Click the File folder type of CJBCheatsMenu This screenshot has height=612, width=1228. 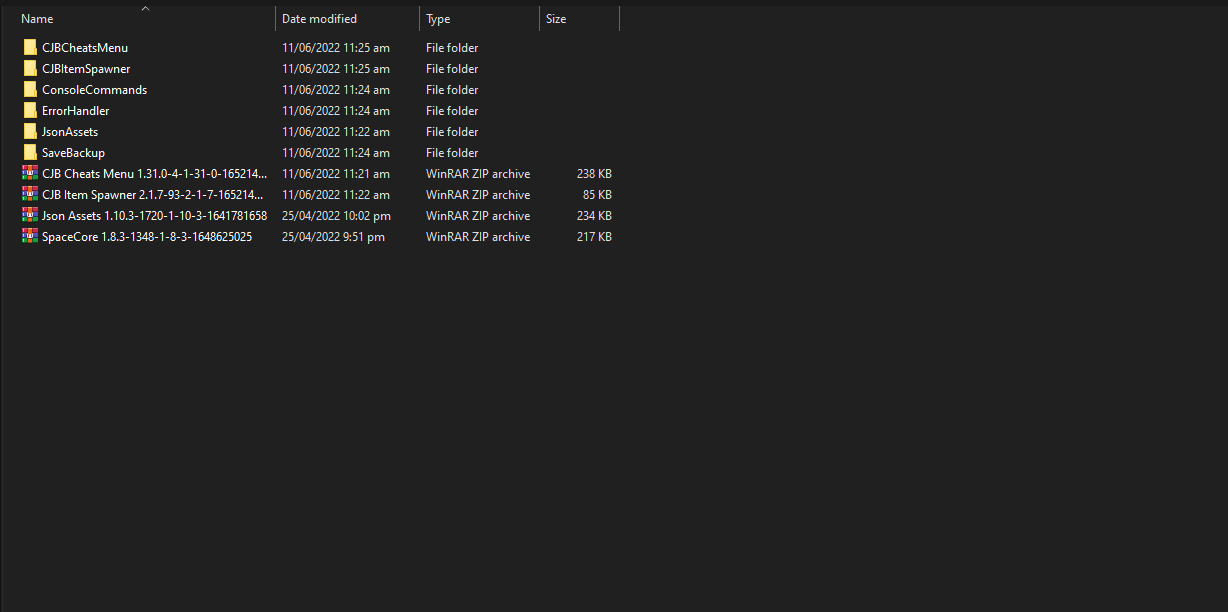[452, 48]
